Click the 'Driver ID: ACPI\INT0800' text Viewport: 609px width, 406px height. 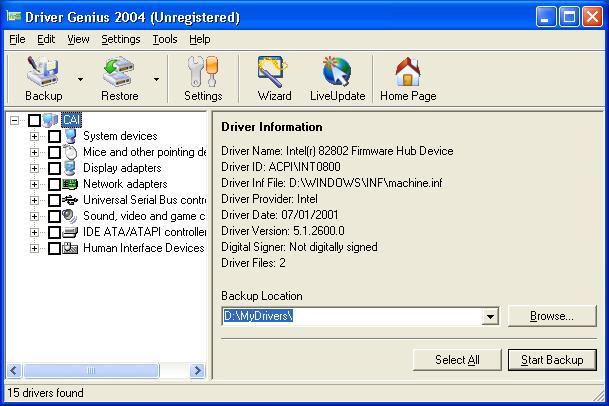coord(280,167)
